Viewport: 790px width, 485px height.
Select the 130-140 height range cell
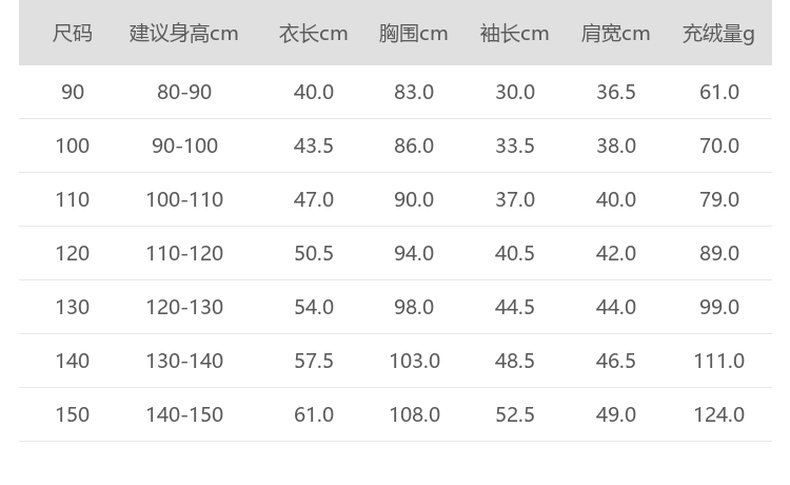[184, 361]
